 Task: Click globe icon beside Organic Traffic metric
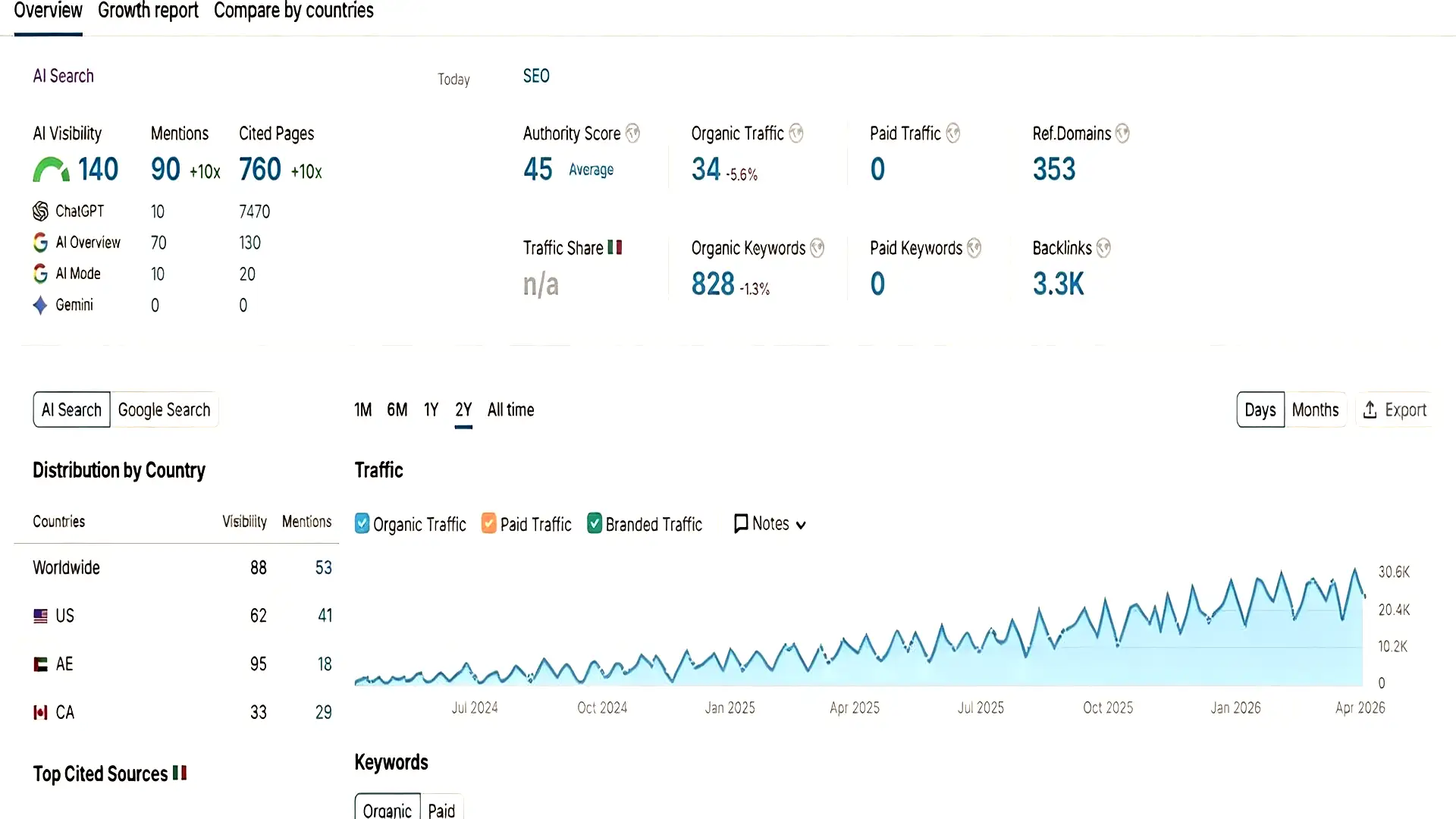pyautogui.click(x=795, y=133)
